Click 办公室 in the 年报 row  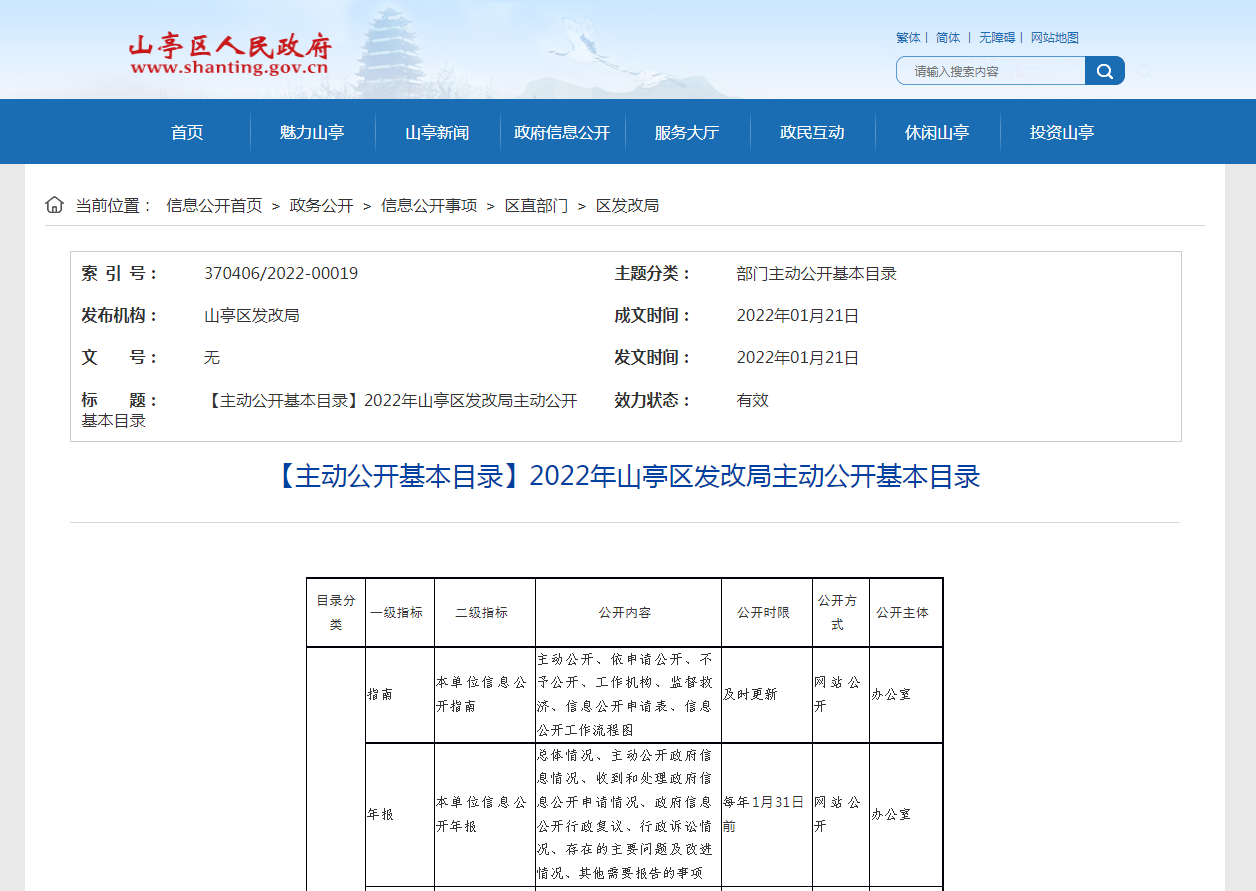(x=906, y=814)
